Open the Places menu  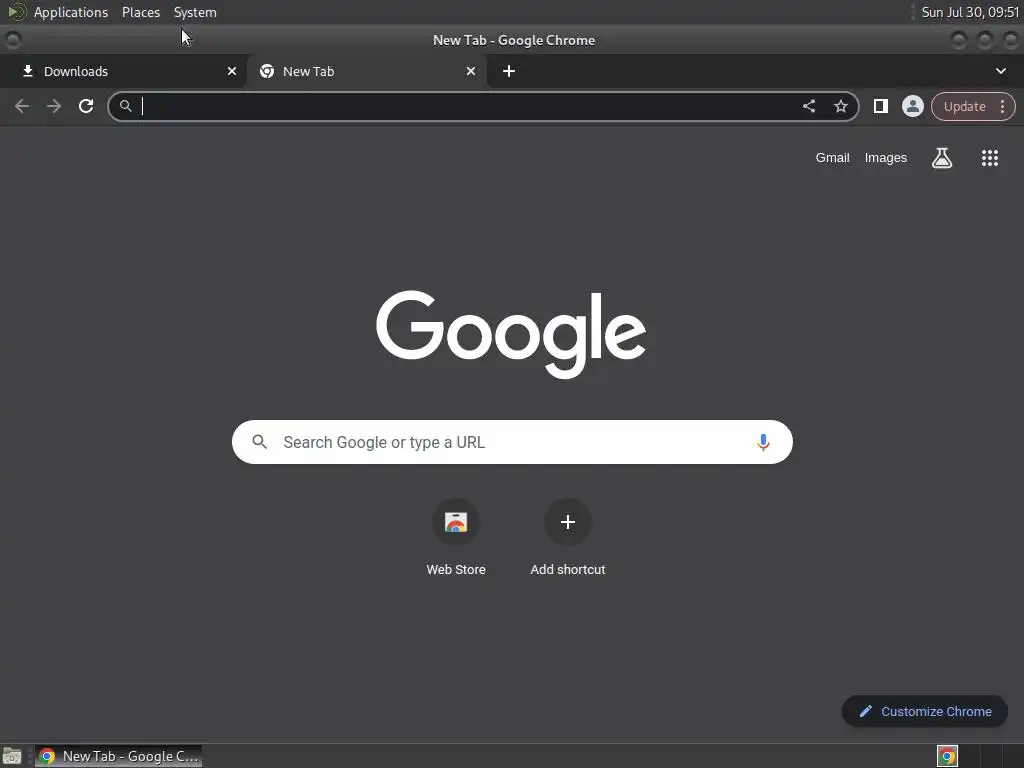click(x=140, y=12)
